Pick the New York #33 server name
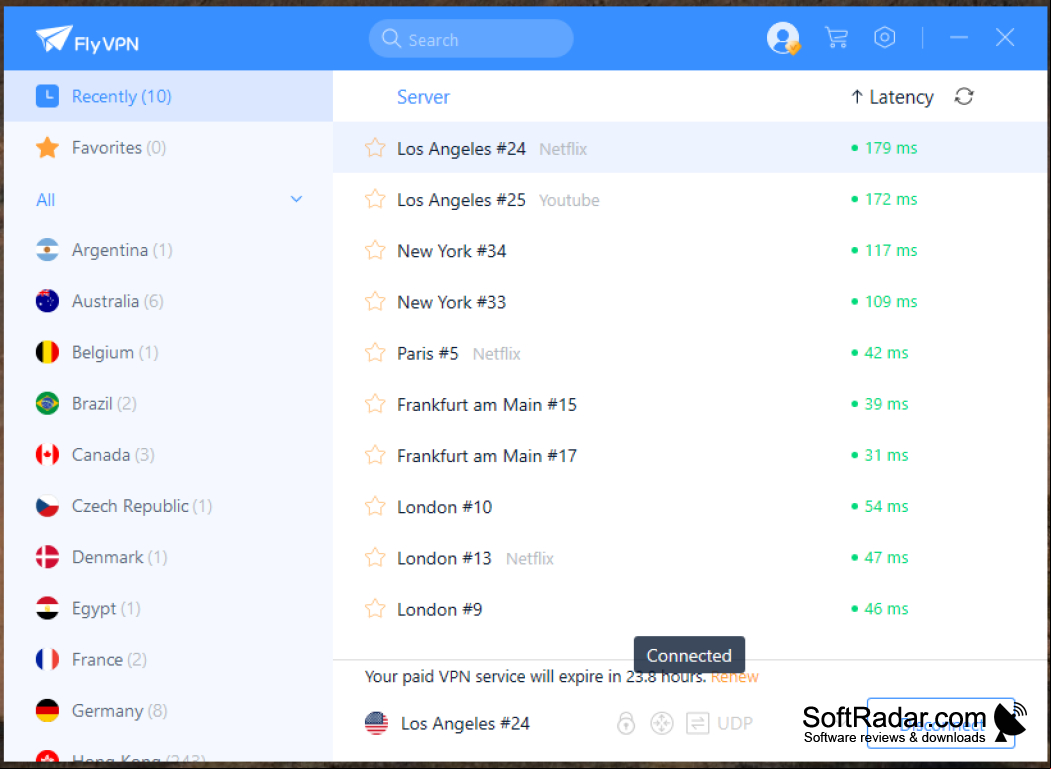 pos(452,302)
